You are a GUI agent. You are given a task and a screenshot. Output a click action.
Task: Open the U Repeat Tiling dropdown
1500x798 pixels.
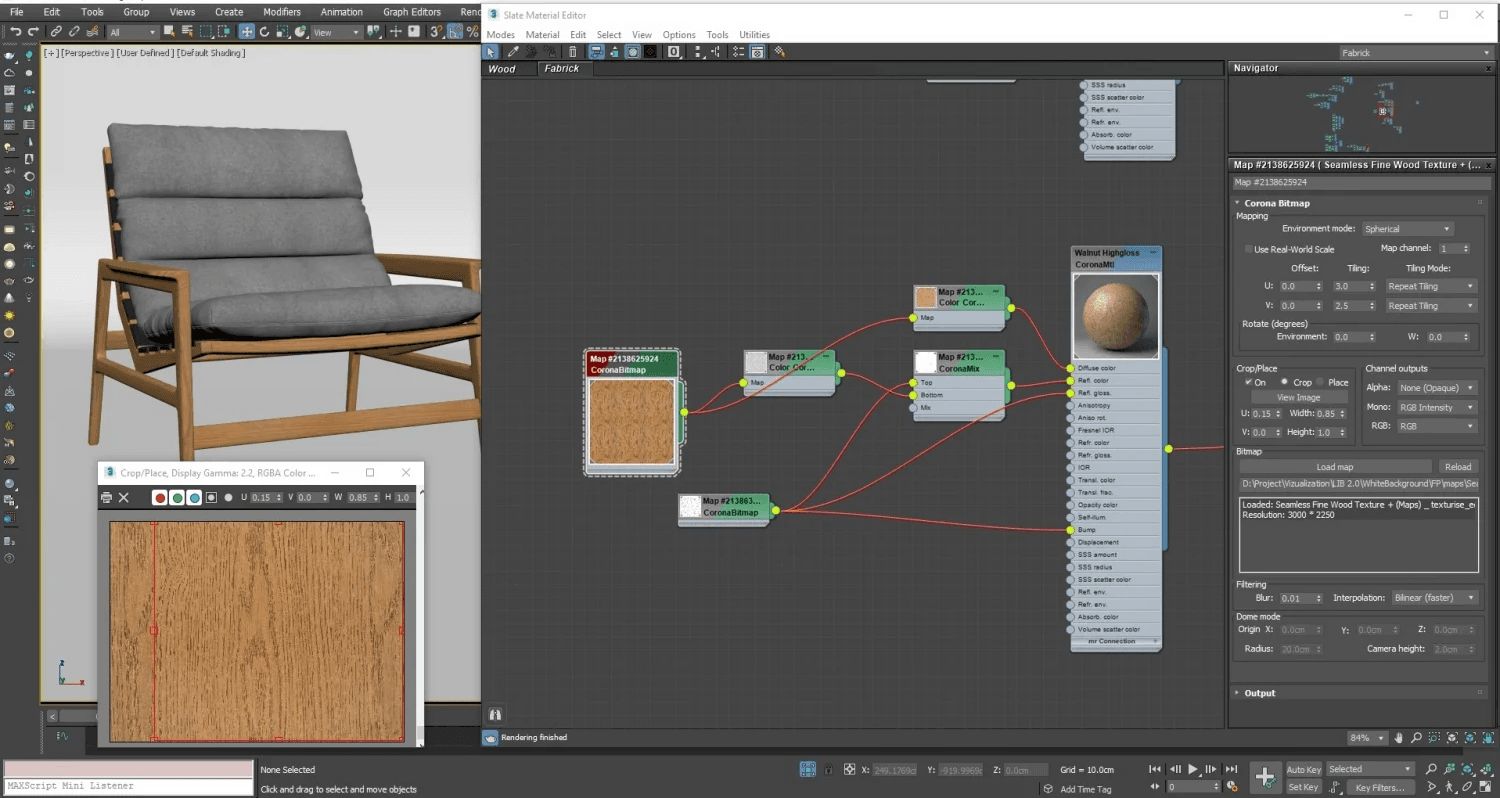[x=1431, y=286]
